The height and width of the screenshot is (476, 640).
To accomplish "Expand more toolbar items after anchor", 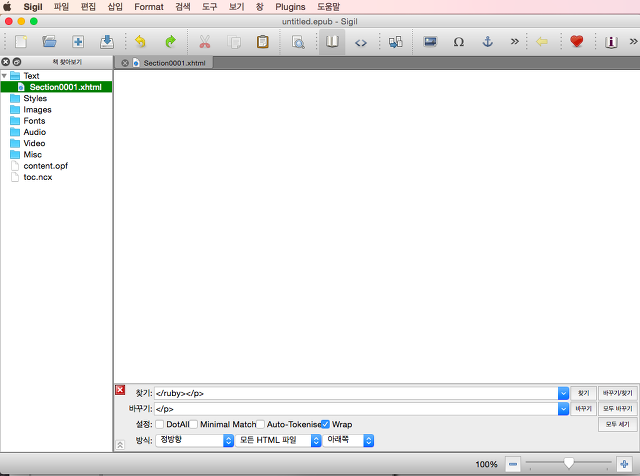I will [515, 42].
